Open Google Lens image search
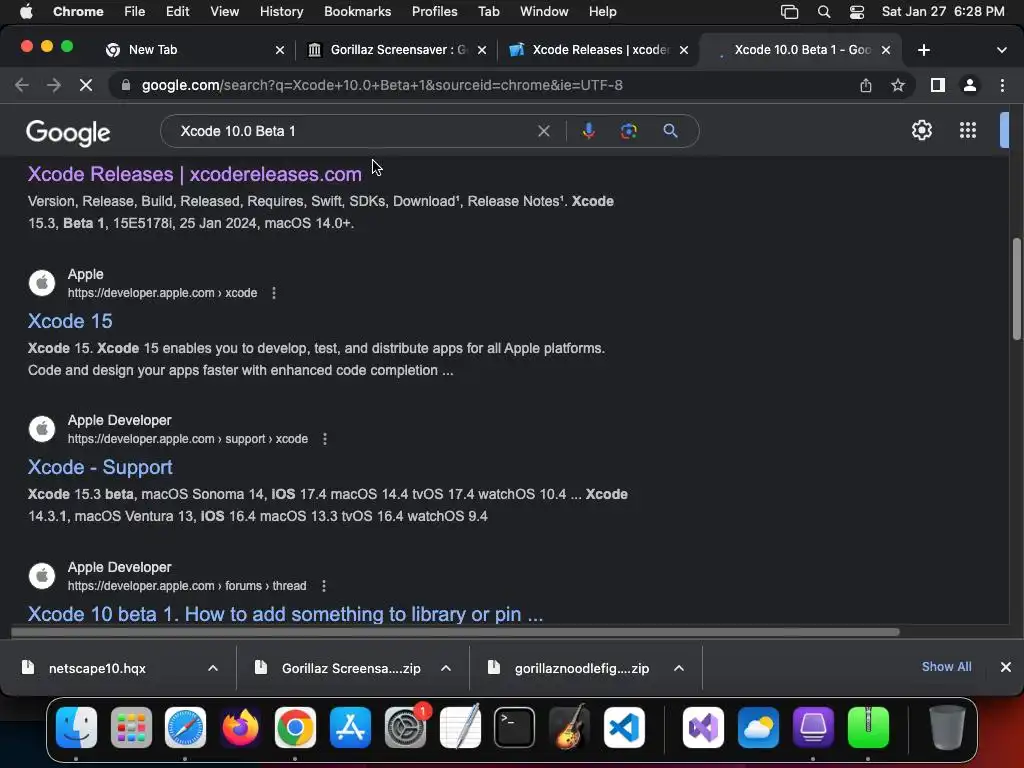Screen dimensions: 1024x768 (628, 131)
